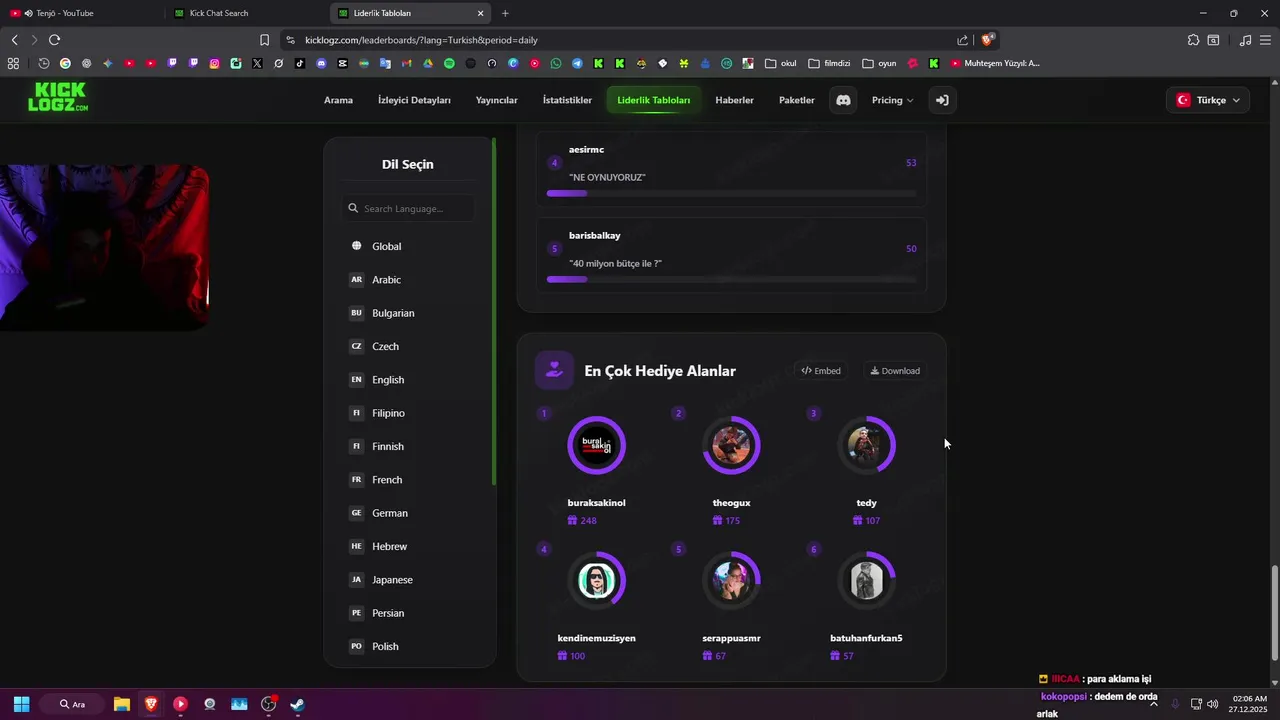
Task: Expand the oyun bookmarks folder
Action: (879, 63)
